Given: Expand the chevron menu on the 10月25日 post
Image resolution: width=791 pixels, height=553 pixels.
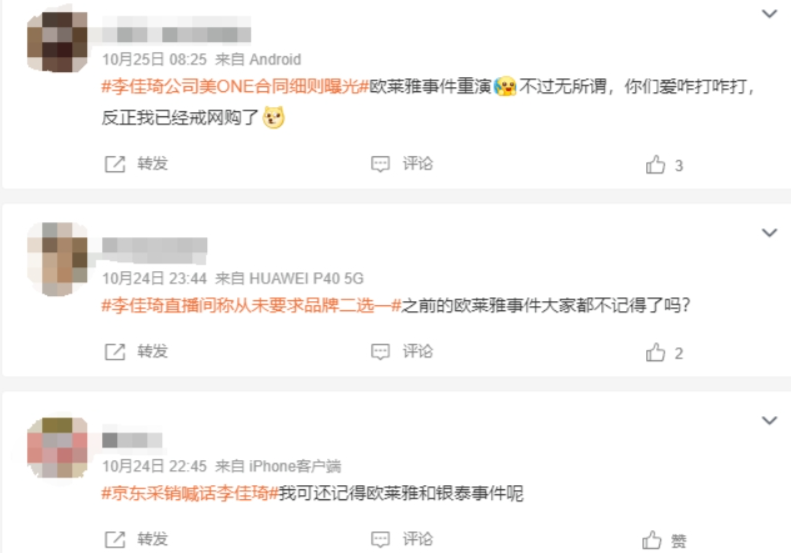Looking at the screenshot, I should click(x=769, y=14).
